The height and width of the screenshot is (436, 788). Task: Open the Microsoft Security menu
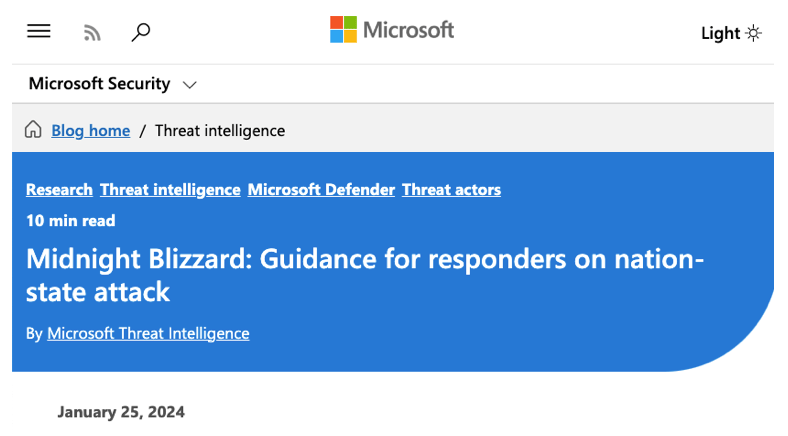[100, 84]
